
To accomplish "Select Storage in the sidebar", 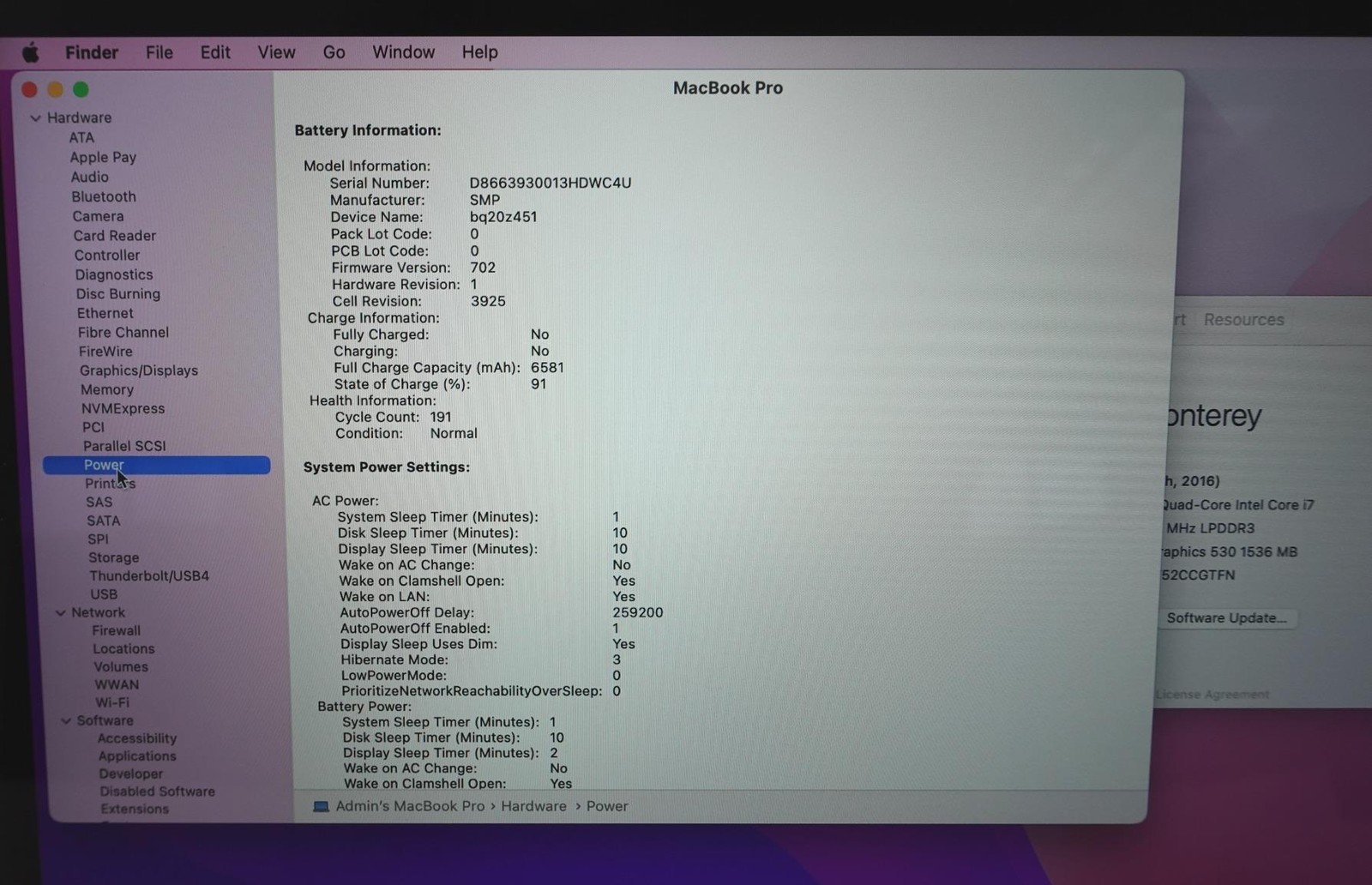I will pyautogui.click(x=113, y=558).
